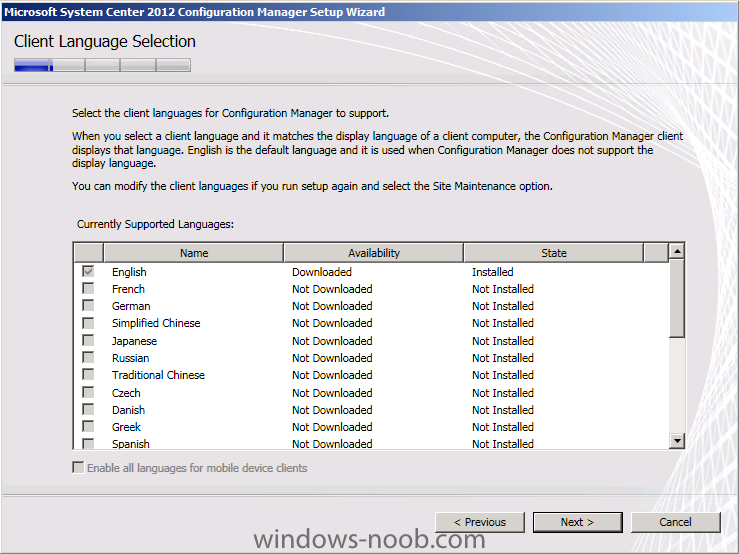Click the language list scrollbar thumb
Image resolution: width=739 pixels, height=554 pixels.
677,298
